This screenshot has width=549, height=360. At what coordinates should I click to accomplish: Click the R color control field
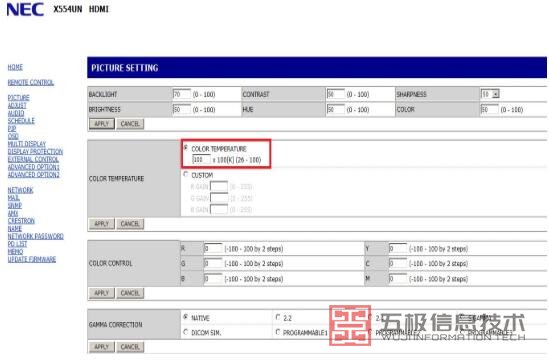[x=213, y=249]
